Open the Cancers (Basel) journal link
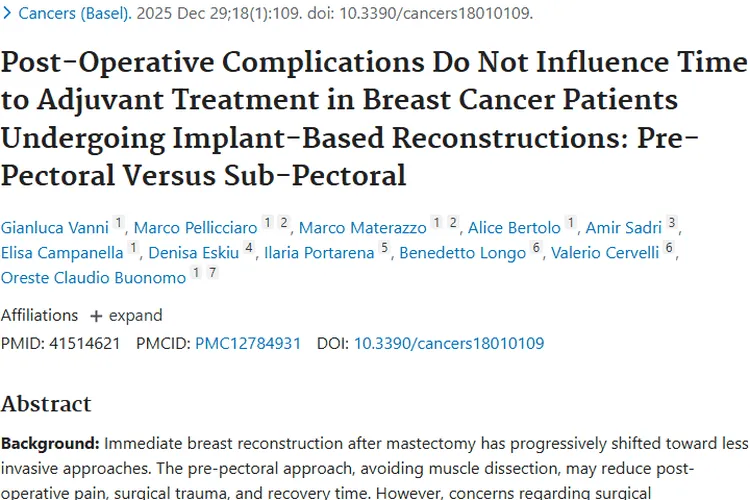750x500 pixels. pos(75,14)
